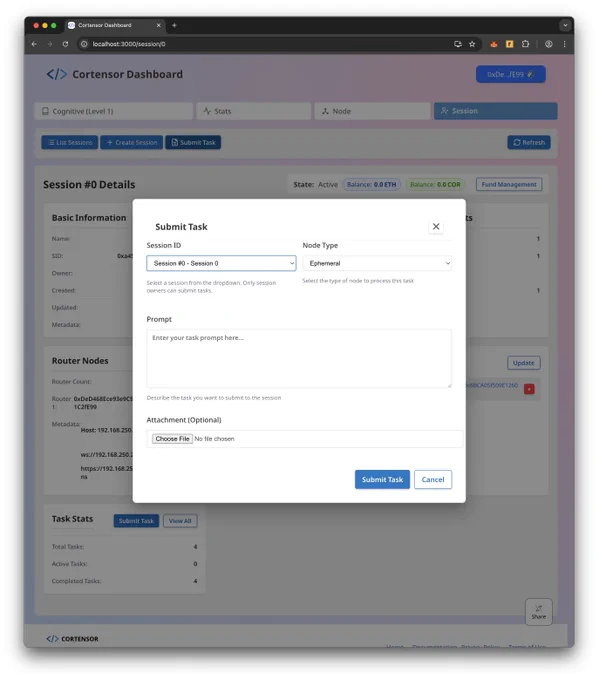Bookmark this page with the star icon
The height and width of the screenshot is (680, 599).
coord(472,44)
